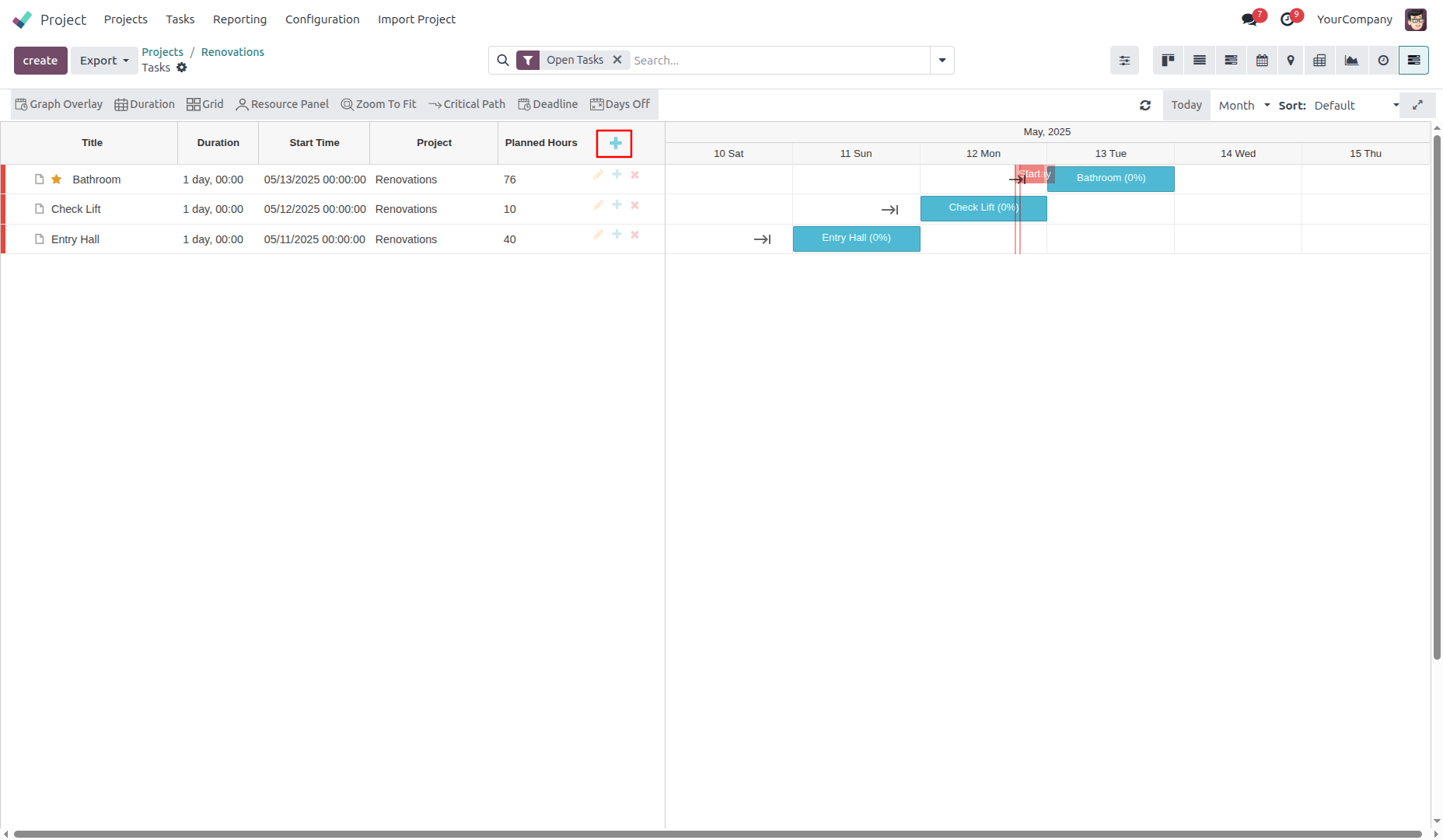Click the refresh Gantt icon
This screenshot has height=840, width=1443.
coord(1145,106)
